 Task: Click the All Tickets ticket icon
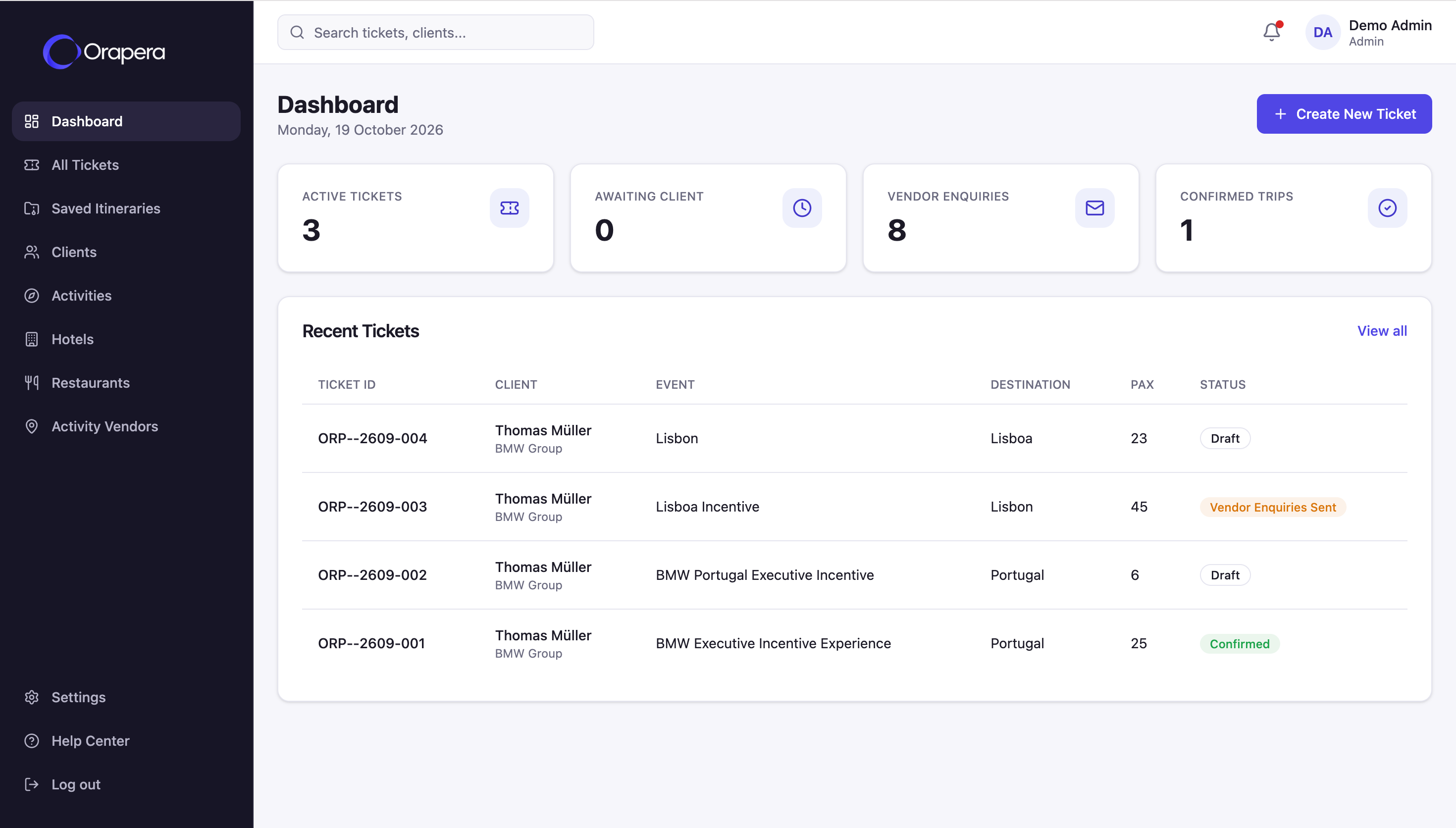click(x=32, y=165)
